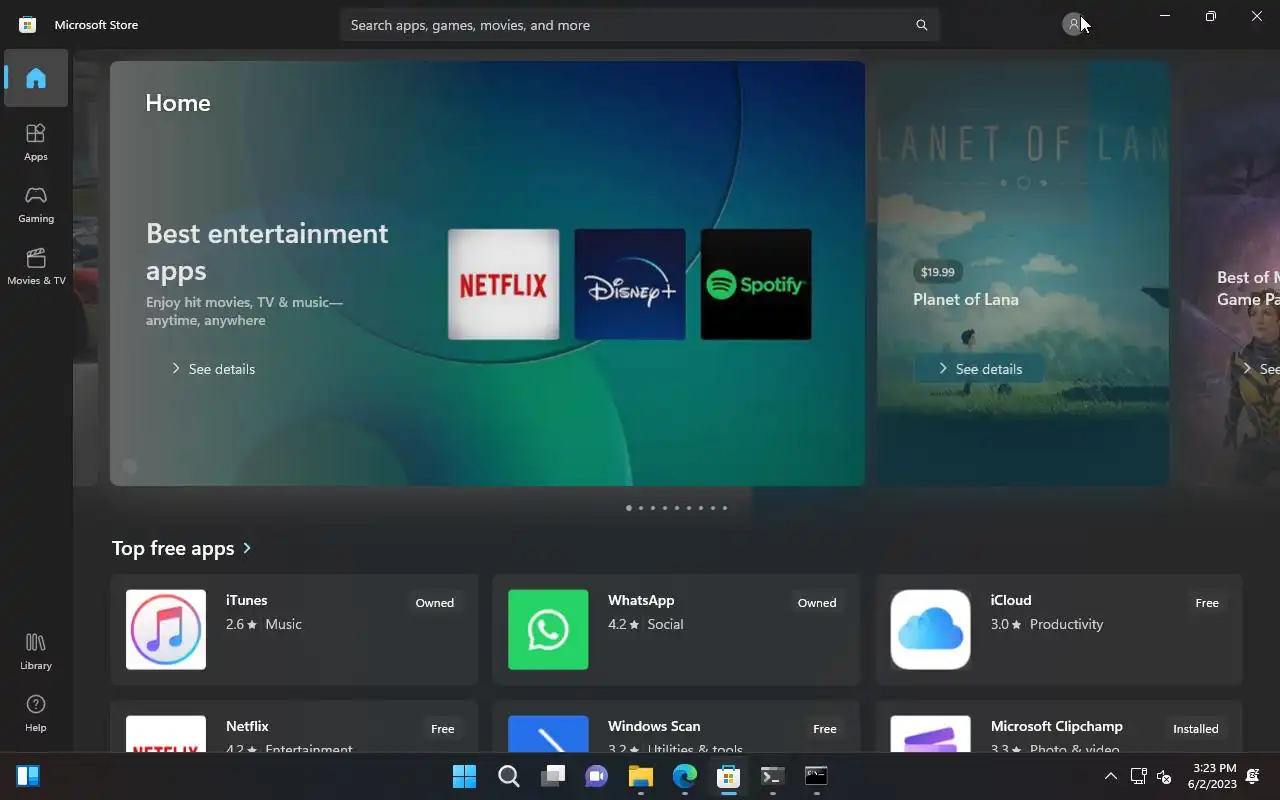Open the Chat app on taskbar
The image size is (1280, 800).
tap(597, 776)
